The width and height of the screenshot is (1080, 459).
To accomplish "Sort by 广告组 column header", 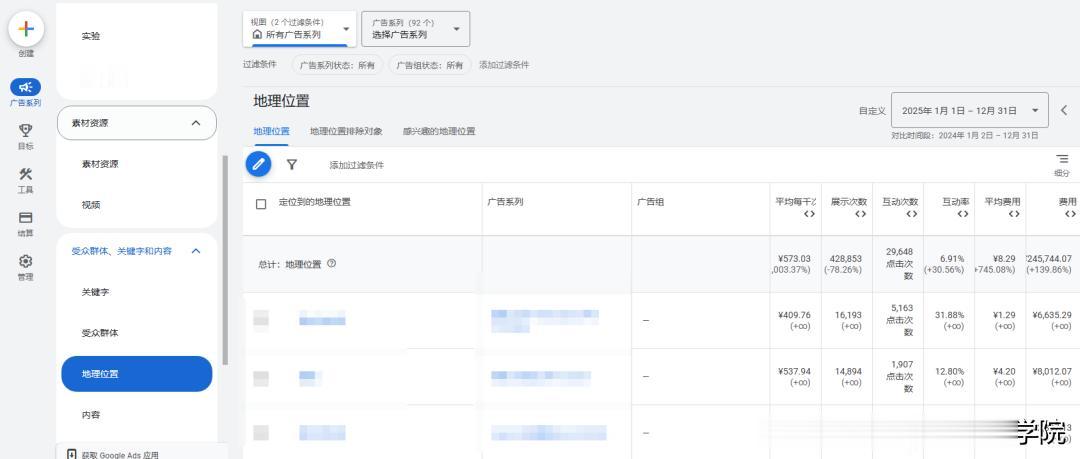I will pos(650,202).
